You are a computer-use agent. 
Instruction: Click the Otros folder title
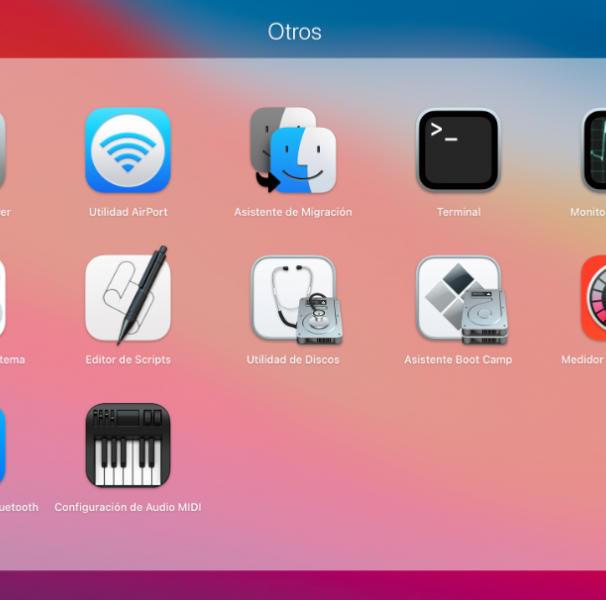(x=294, y=32)
